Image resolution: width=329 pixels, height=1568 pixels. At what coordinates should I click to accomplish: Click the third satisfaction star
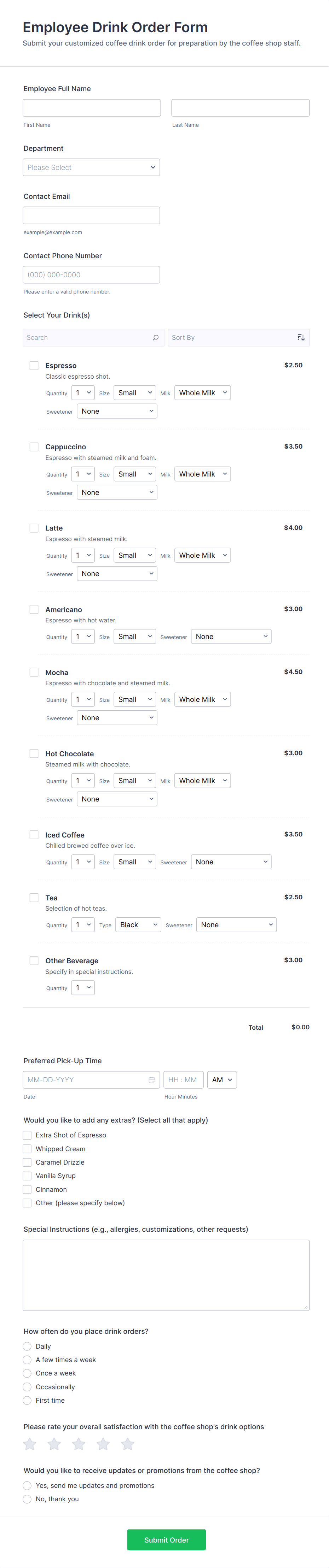pos(79,1444)
